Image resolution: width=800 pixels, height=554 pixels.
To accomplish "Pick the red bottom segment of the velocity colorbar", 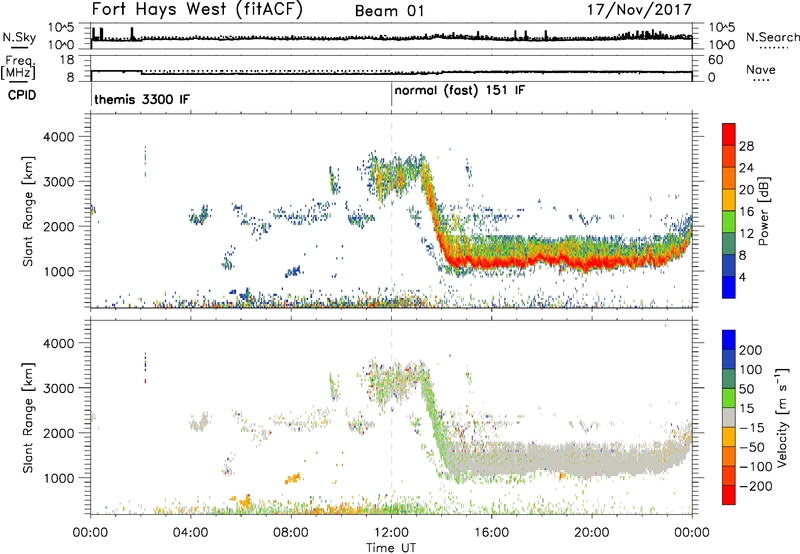I will point(729,495).
